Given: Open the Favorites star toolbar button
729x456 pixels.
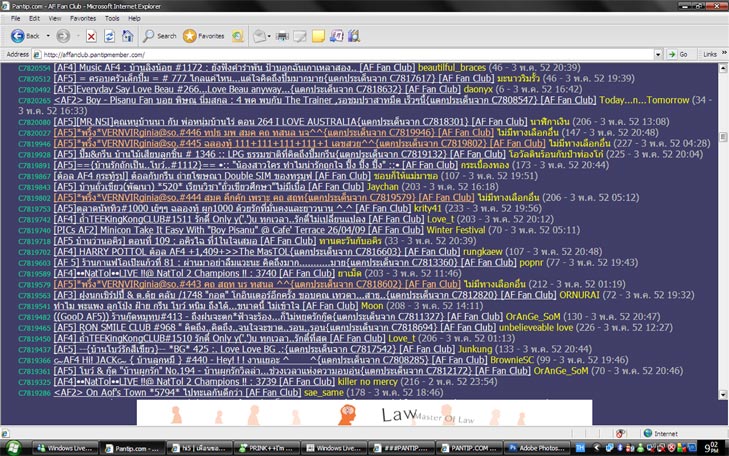Looking at the screenshot, I should click(x=204, y=36).
